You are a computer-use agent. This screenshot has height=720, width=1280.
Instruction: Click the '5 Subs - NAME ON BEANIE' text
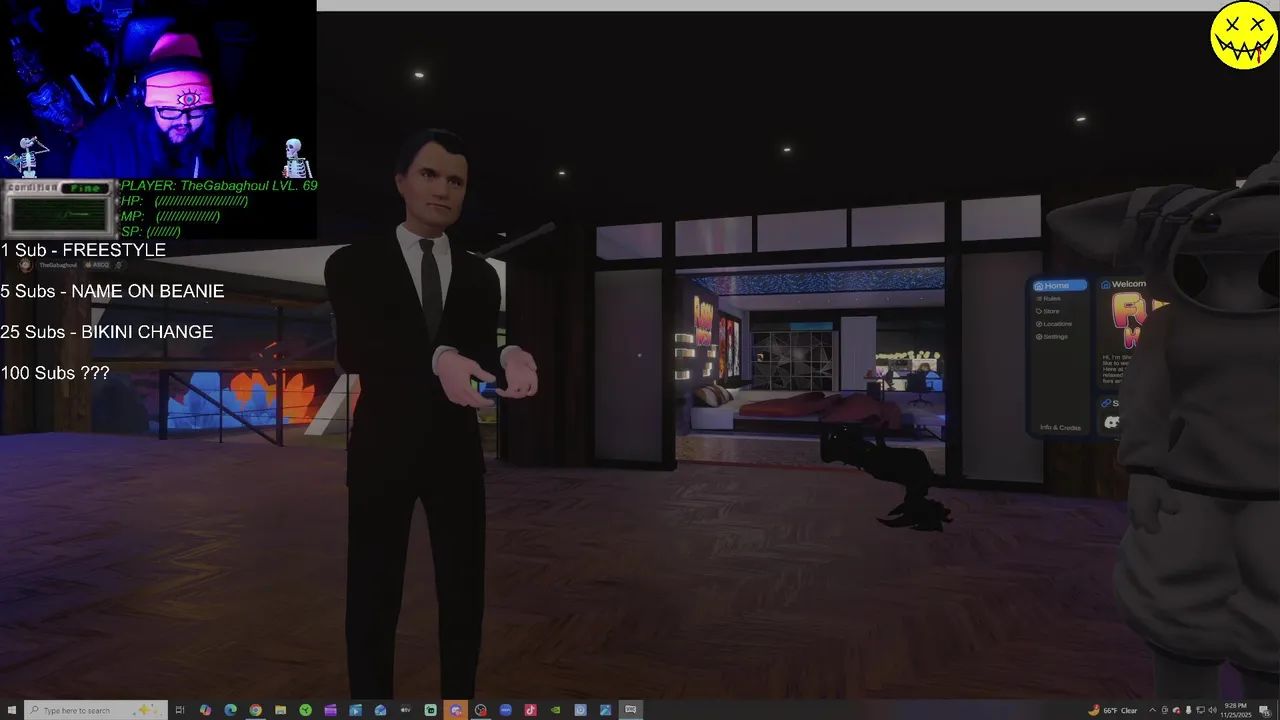point(112,291)
